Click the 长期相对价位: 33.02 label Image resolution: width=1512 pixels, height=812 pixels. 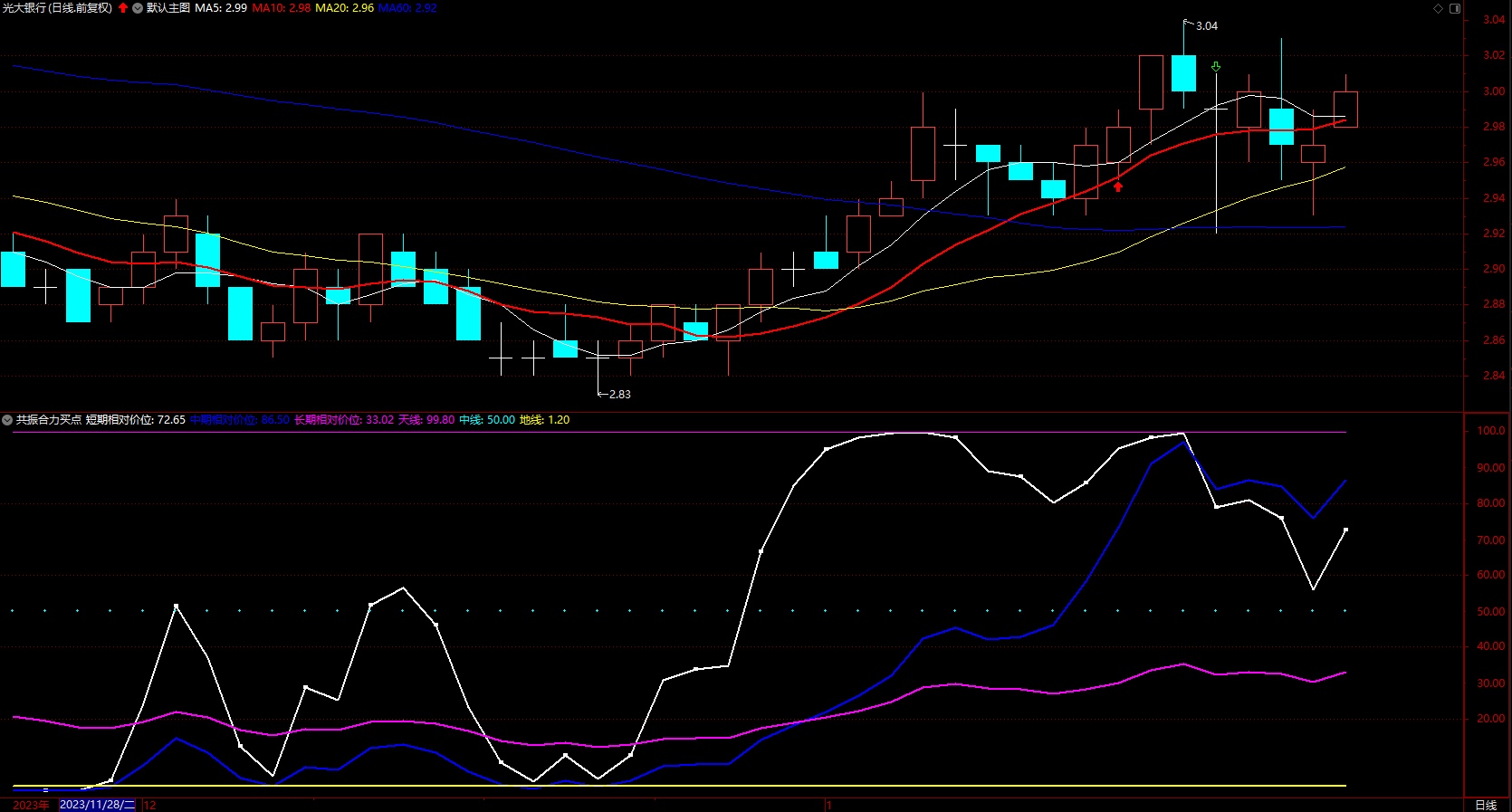(344, 420)
